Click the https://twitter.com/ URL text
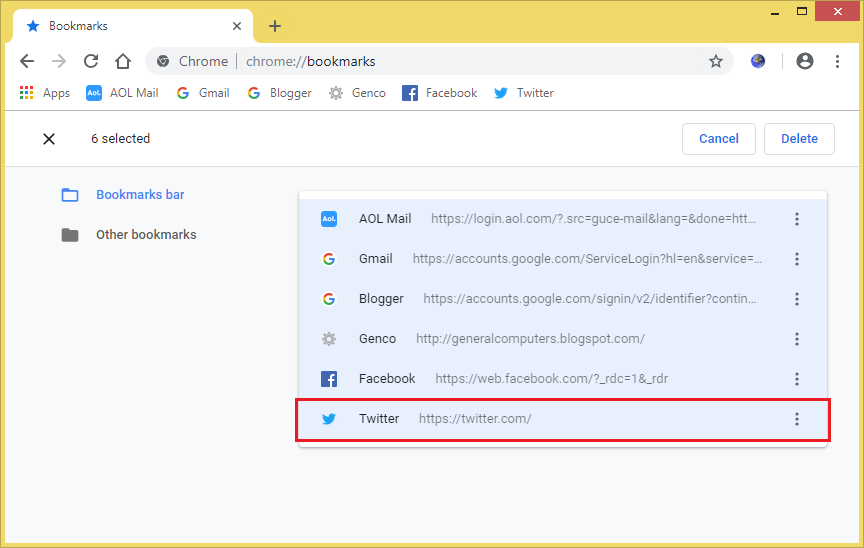Image resolution: width=864 pixels, height=548 pixels. click(475, 419)
